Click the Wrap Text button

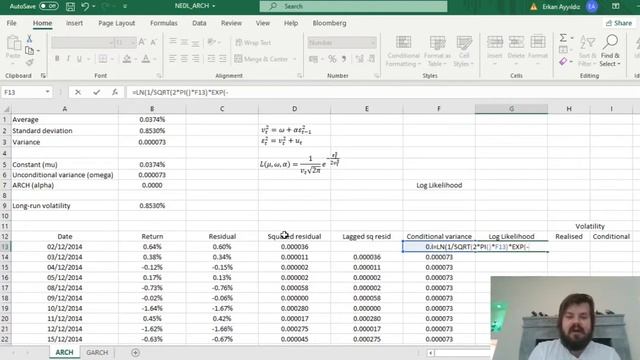point(253,42)
